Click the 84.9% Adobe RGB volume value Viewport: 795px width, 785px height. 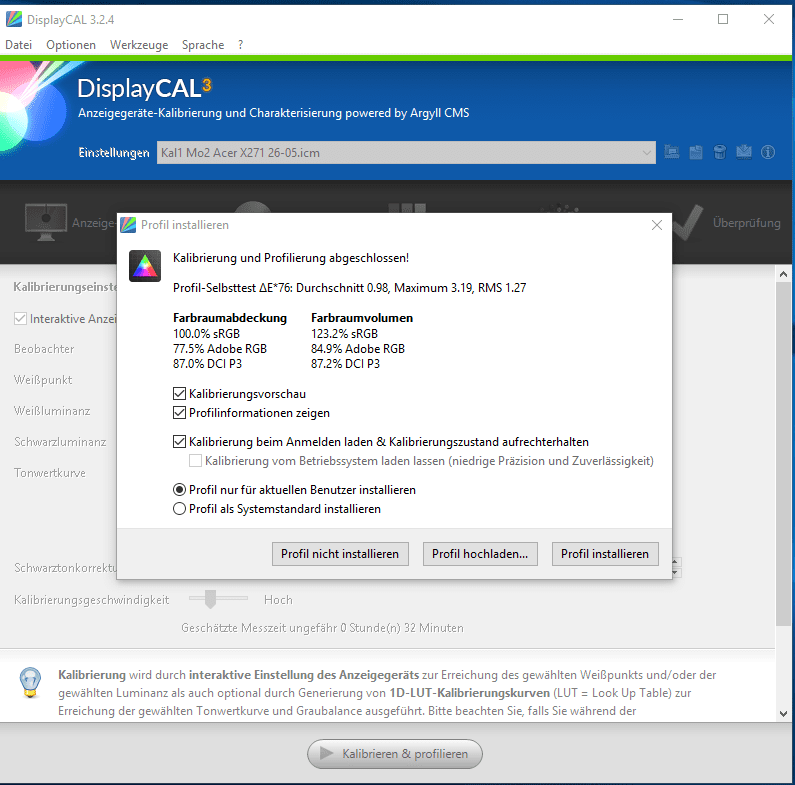coord(357,348)
